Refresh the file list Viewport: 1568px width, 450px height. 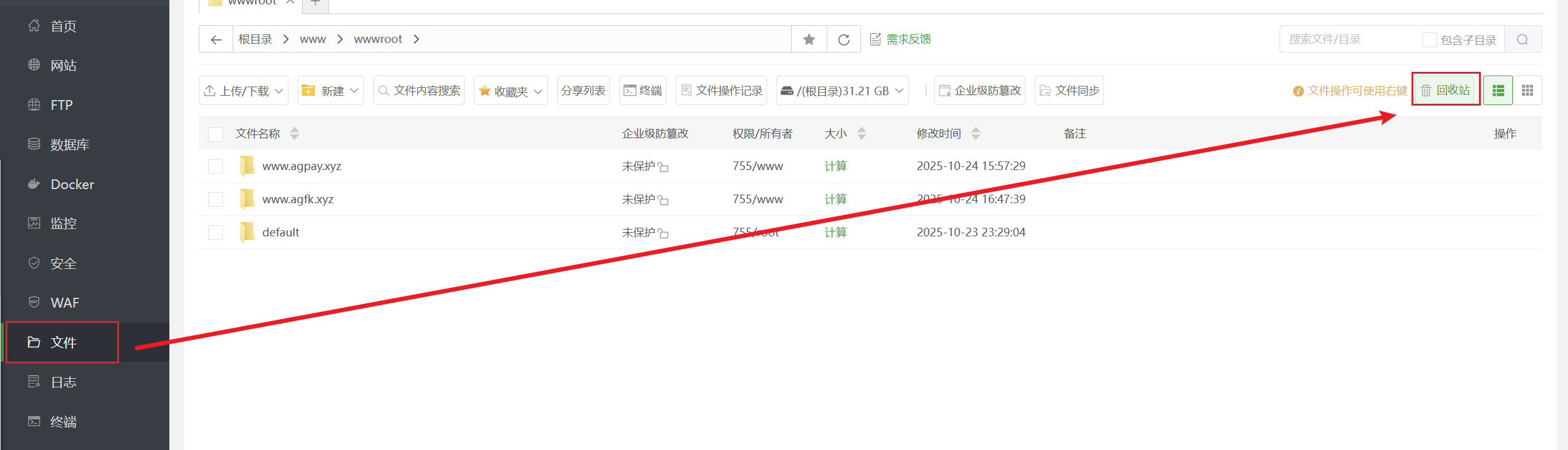pyautogui.click(x=844, y=40)
